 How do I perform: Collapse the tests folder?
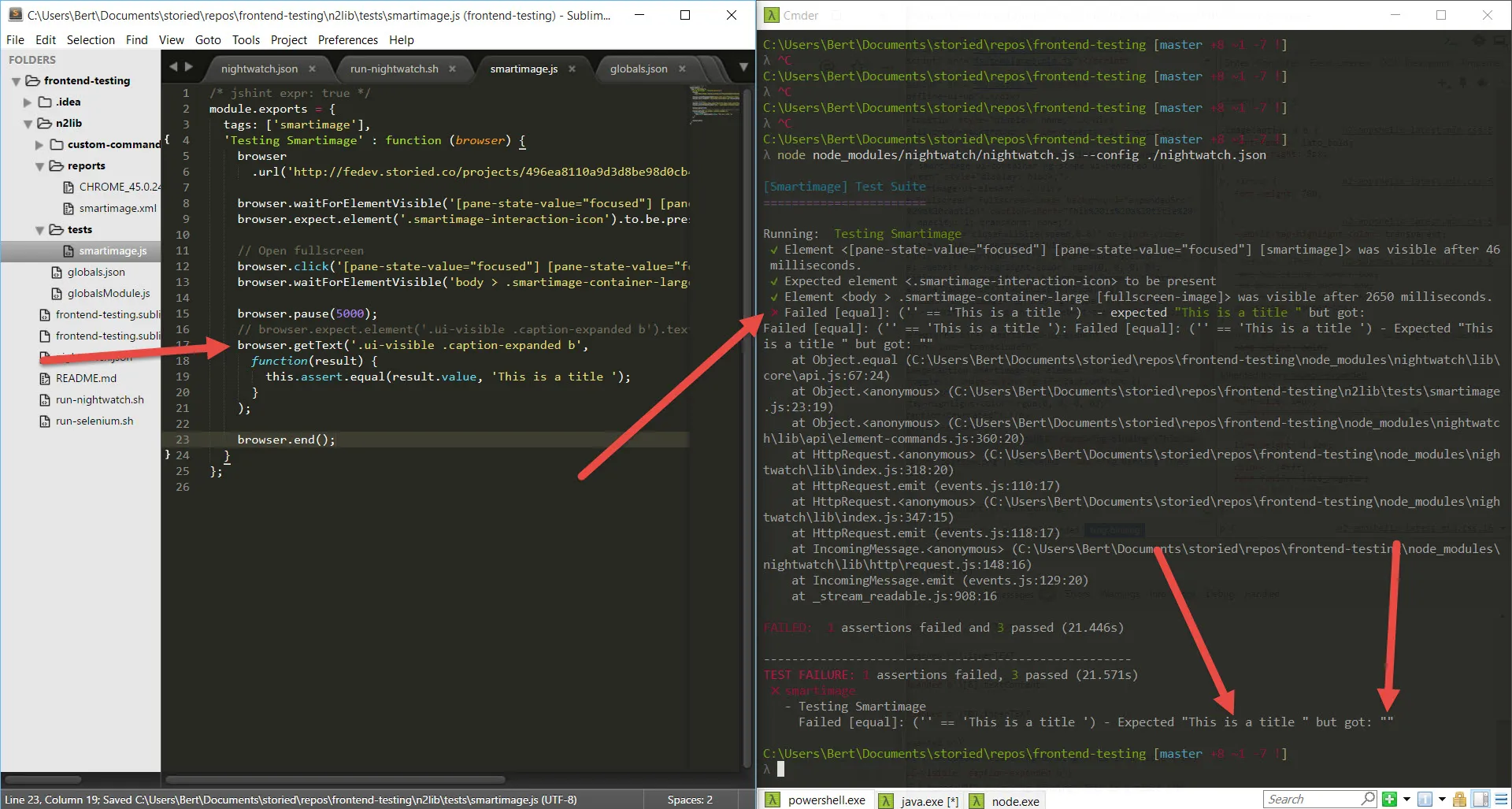click(x=39, y=230)
